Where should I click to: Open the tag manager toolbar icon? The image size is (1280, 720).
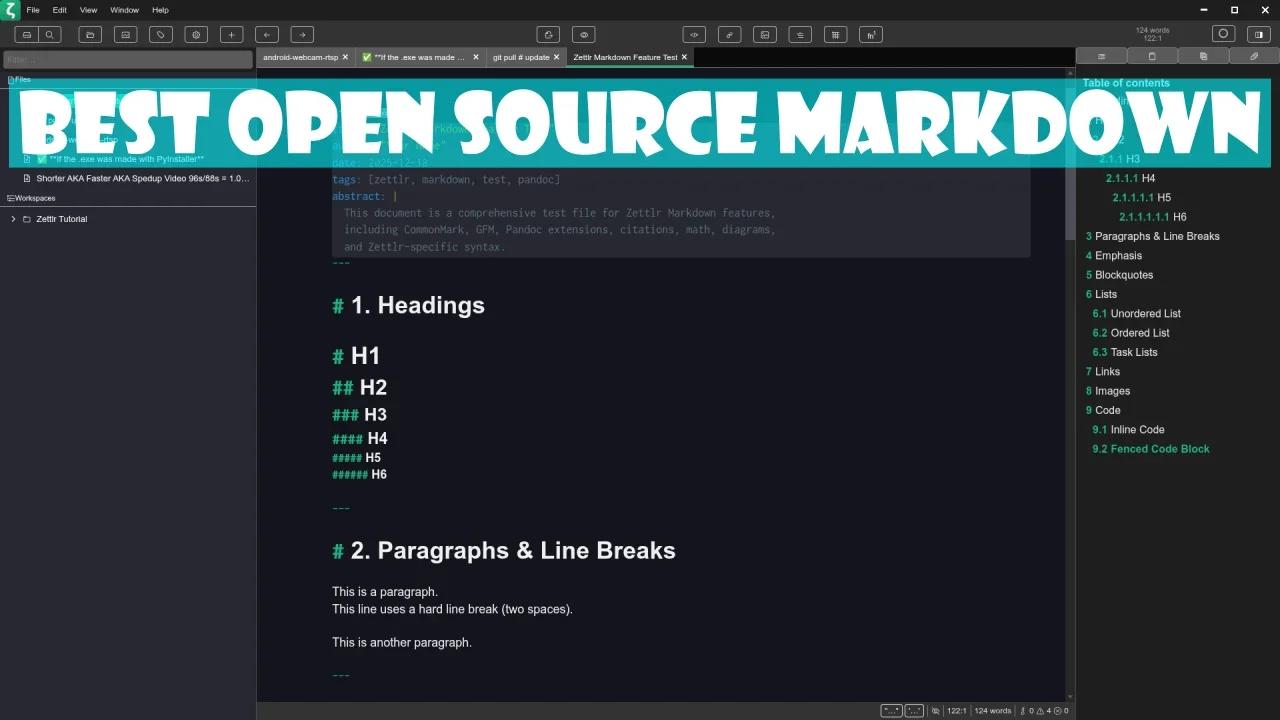(160, 34)
